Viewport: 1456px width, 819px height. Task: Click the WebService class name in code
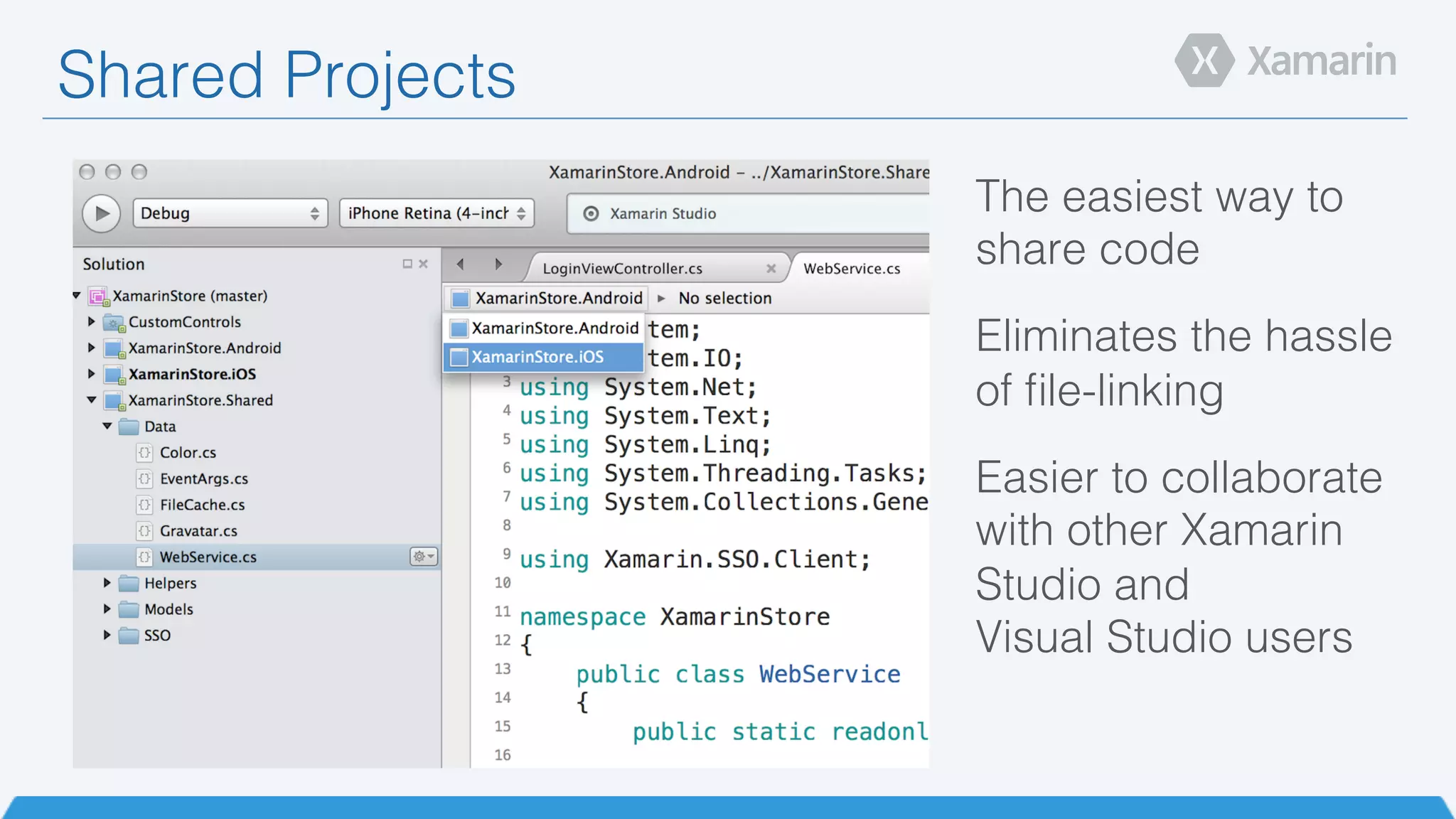pyautogui.click(x=830, y=674)
